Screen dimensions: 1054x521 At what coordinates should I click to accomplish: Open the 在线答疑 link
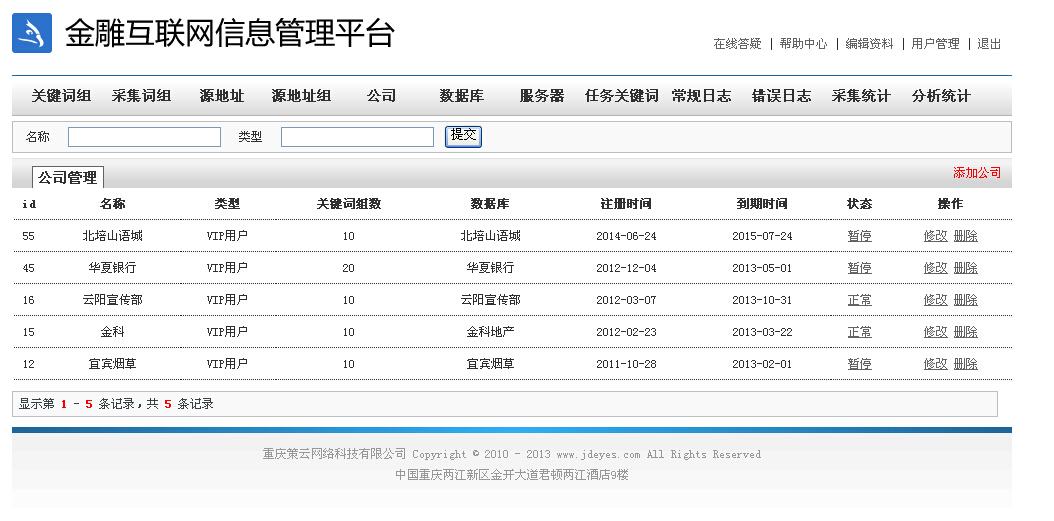(x=737, y=44)
